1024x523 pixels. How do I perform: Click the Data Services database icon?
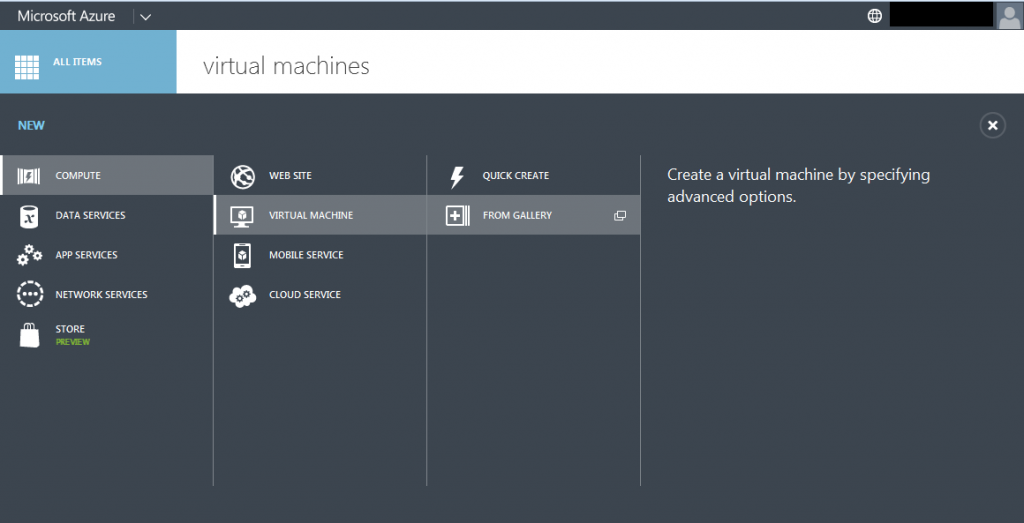tap(29, 215)
